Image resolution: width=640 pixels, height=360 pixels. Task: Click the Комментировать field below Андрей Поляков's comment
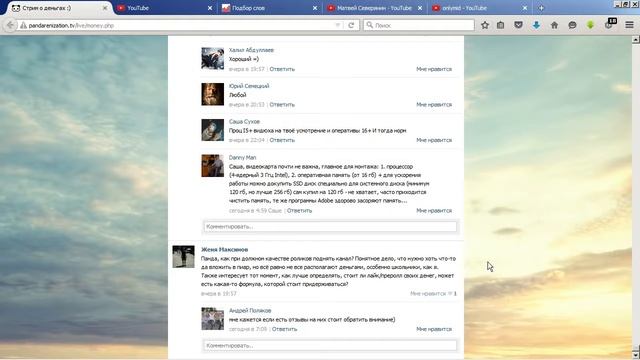330,345
